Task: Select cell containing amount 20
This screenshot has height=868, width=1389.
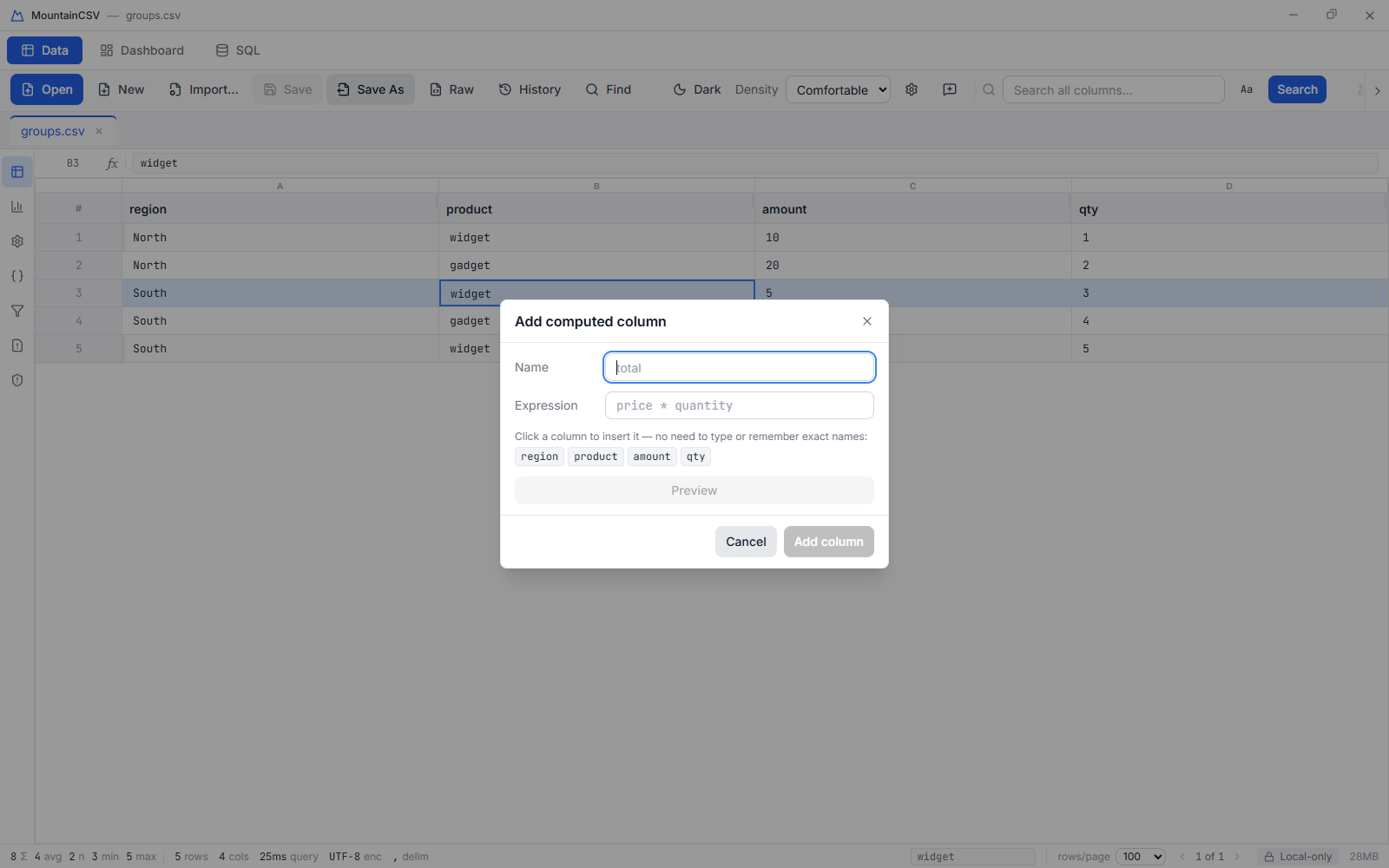Action: [912, 265]
